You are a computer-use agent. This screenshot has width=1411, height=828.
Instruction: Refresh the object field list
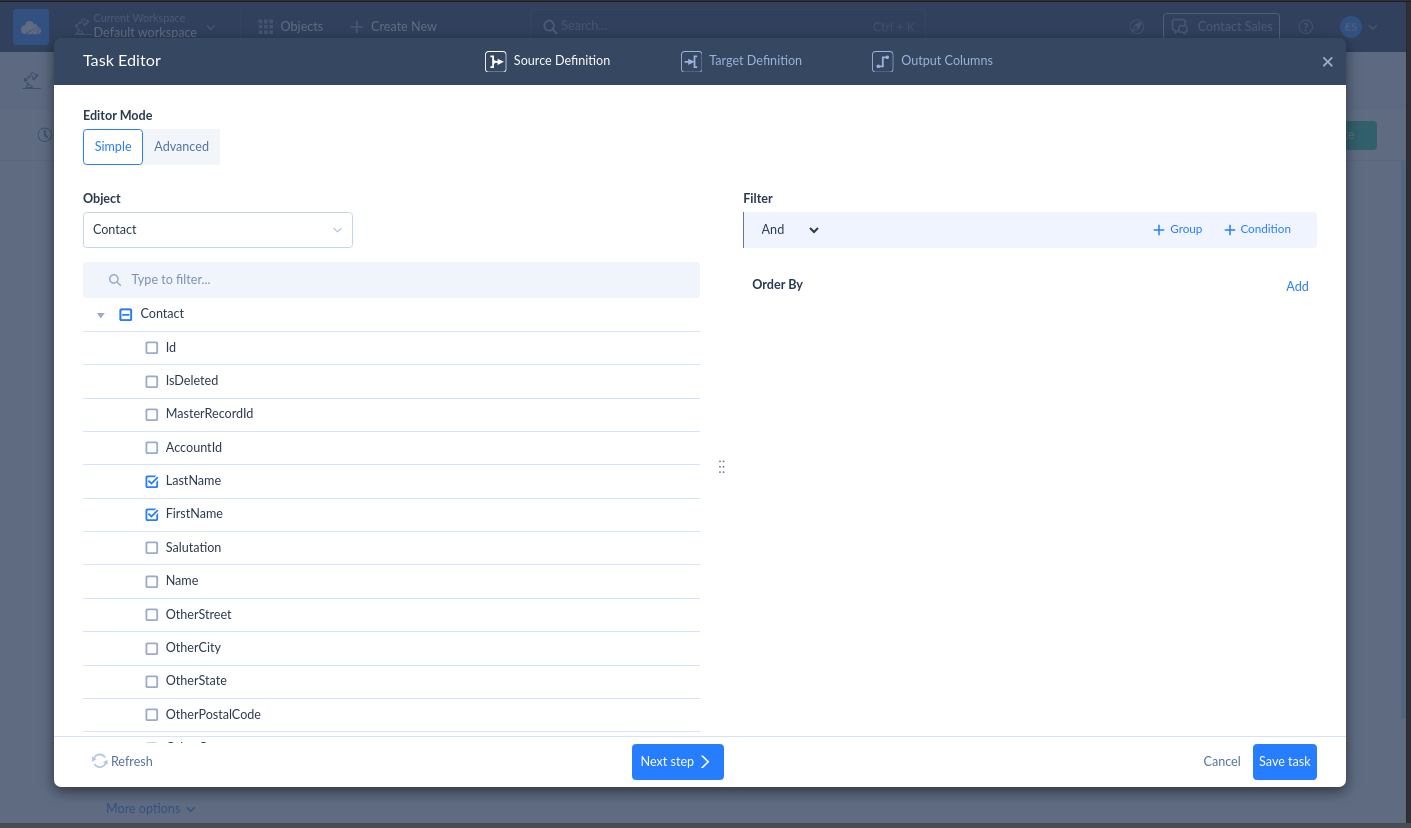coord(121,761)
